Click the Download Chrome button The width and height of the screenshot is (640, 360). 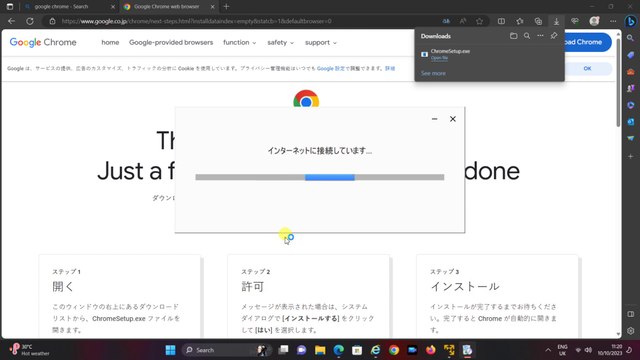[x=587, y=42]
